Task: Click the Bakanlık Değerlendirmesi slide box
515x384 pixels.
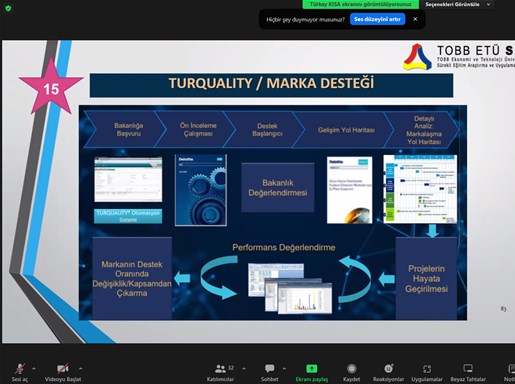Action: point(278,188)
